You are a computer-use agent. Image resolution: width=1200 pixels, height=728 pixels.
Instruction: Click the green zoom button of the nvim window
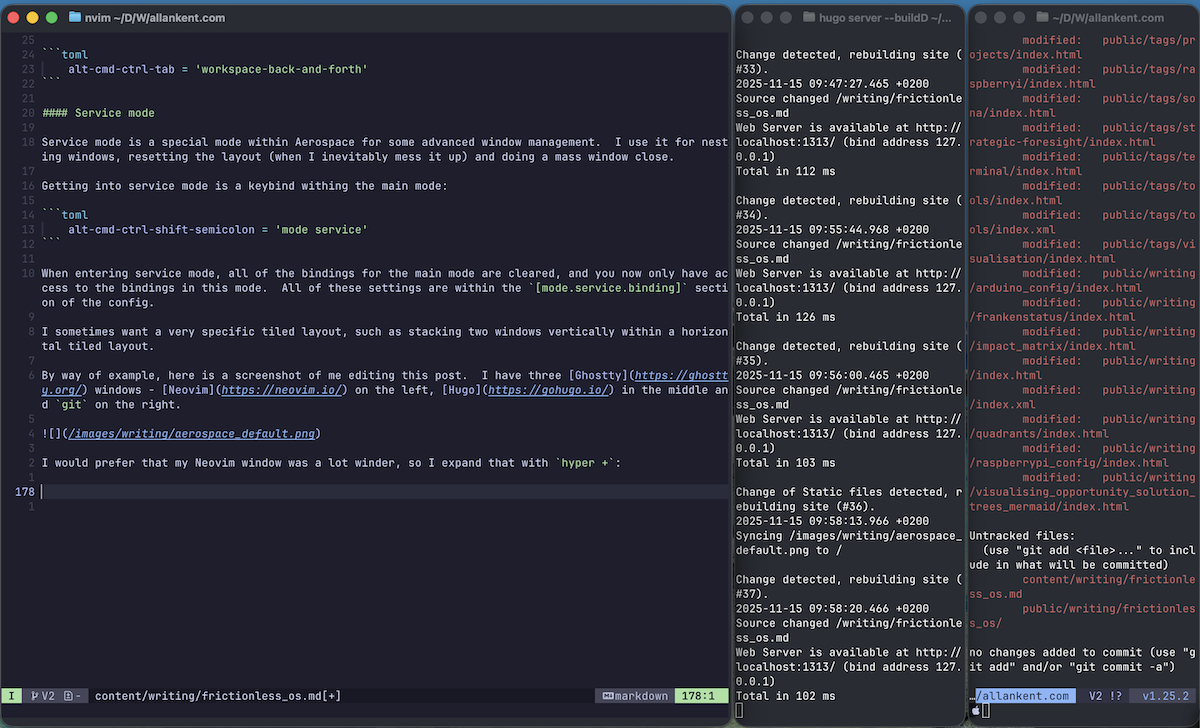click(53, 18)
